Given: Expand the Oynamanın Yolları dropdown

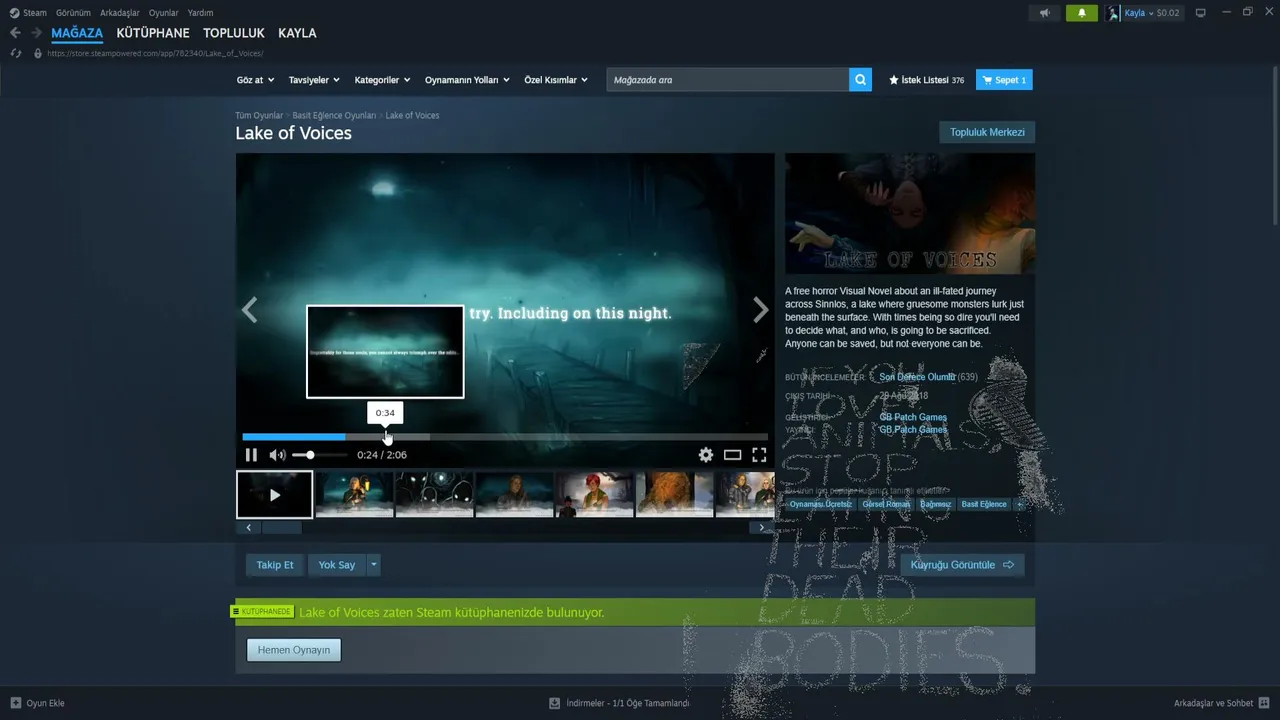Looking at the screenshot, I should (x=467, y=80).
